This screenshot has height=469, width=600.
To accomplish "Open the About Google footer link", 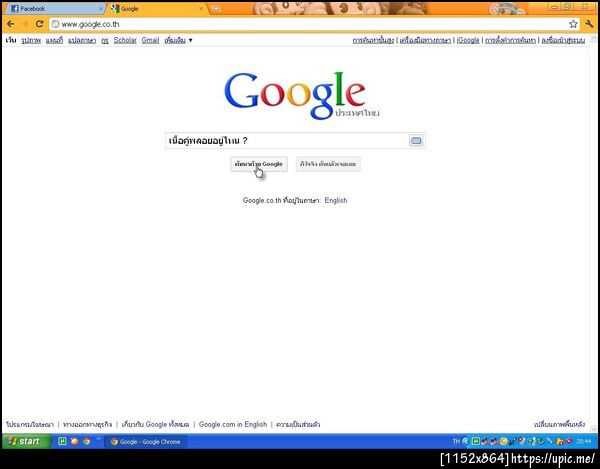I will coord(155,424).
